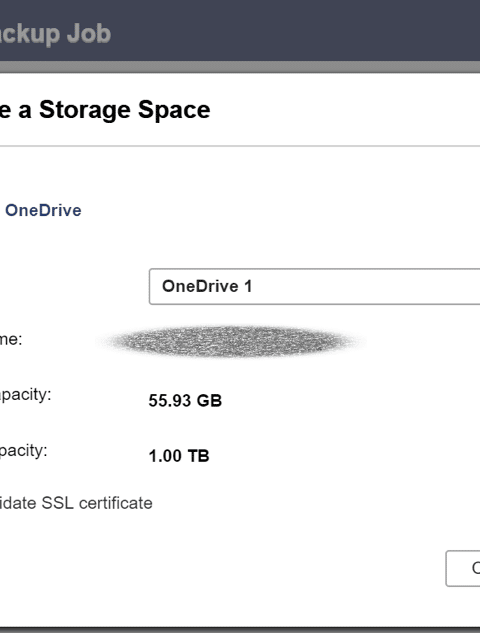Click the OneDrive 1 name input field
The image size is (480, 633).
click(x=314, y=286)
